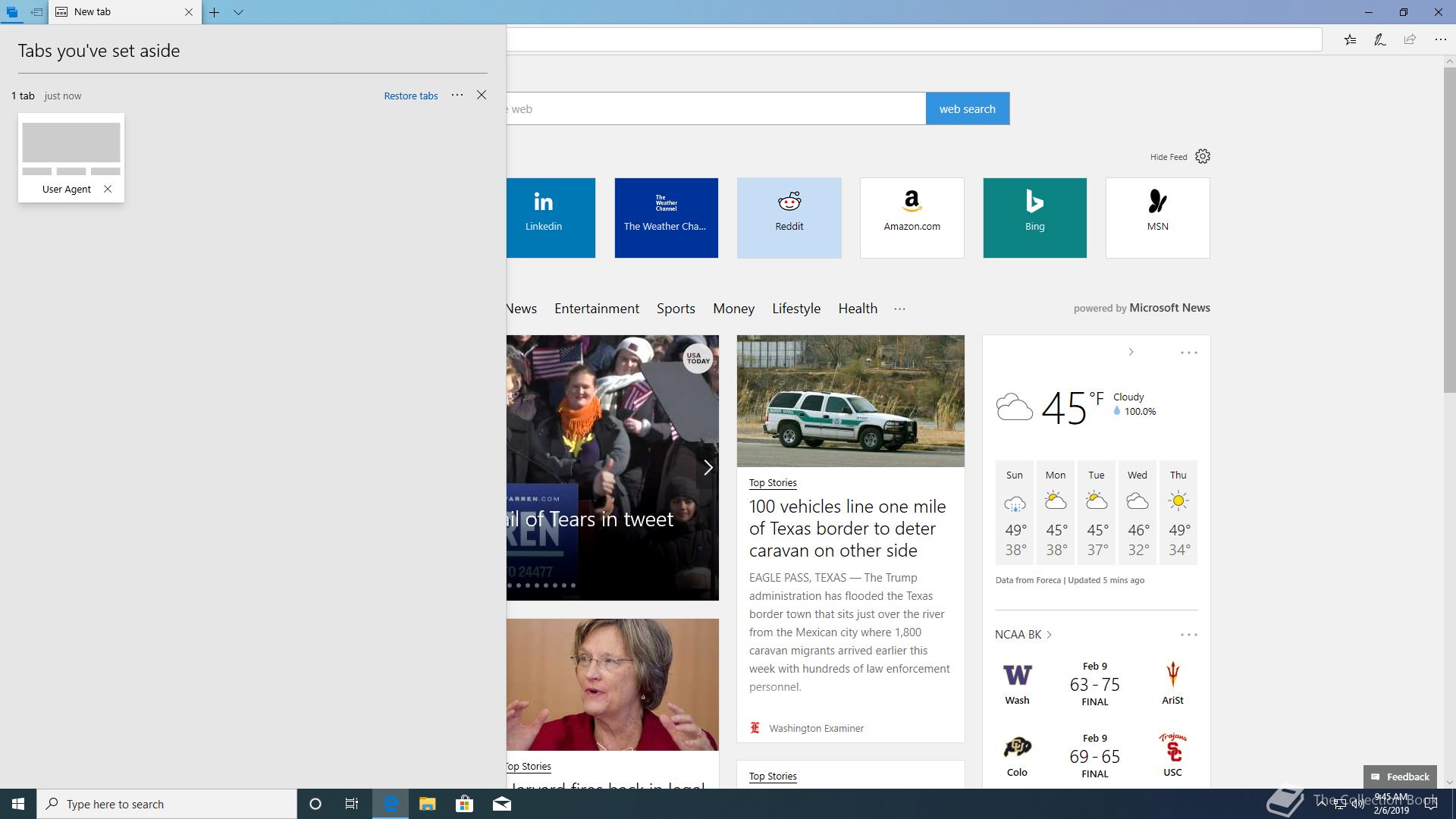
Task: Select the Money feed tab
Action: 733,309
